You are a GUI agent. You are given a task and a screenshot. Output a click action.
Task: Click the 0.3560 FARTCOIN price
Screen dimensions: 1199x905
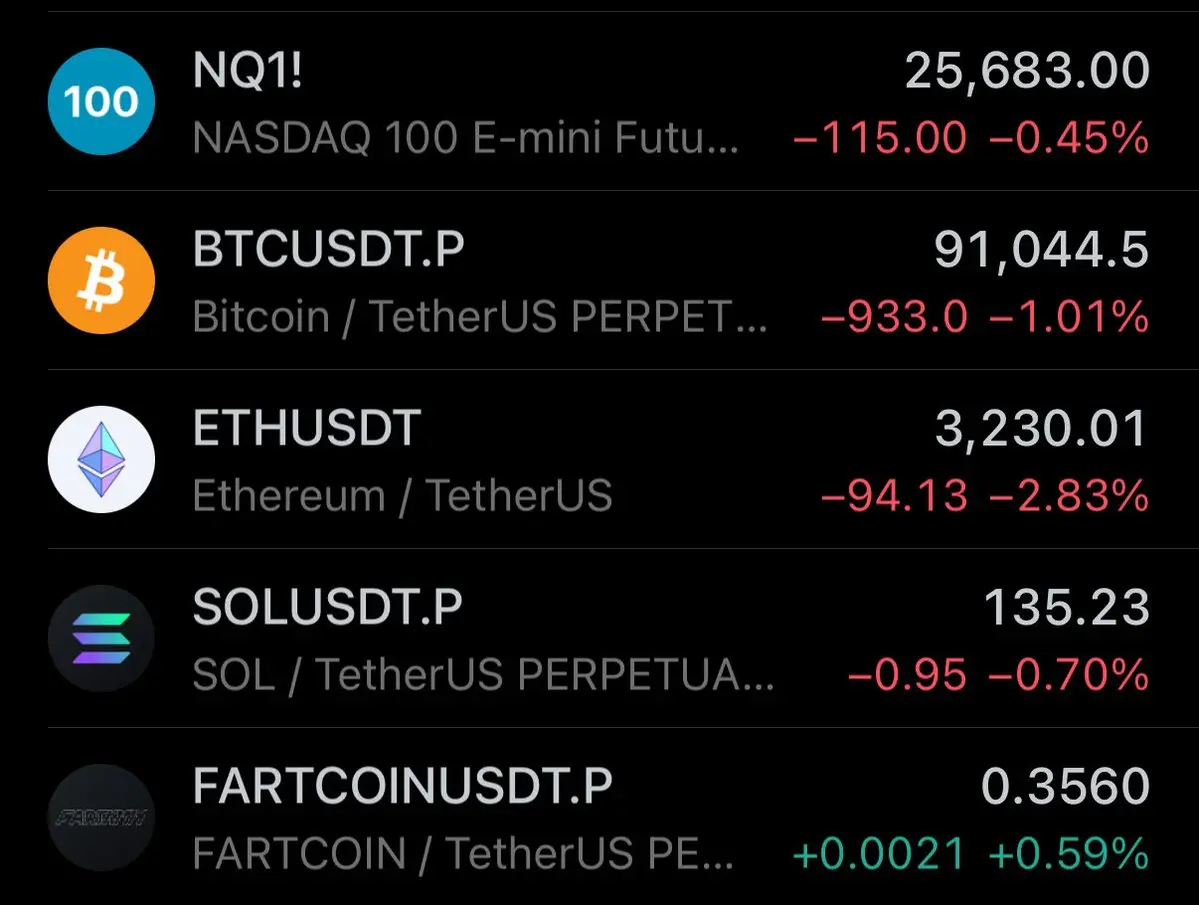click(1065, 787)
